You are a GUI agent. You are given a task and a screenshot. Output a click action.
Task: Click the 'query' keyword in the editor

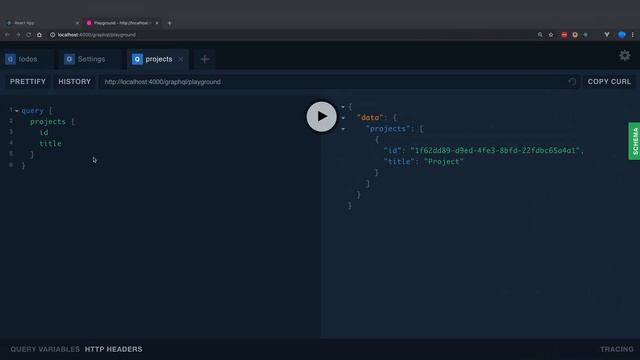point(32,111)
